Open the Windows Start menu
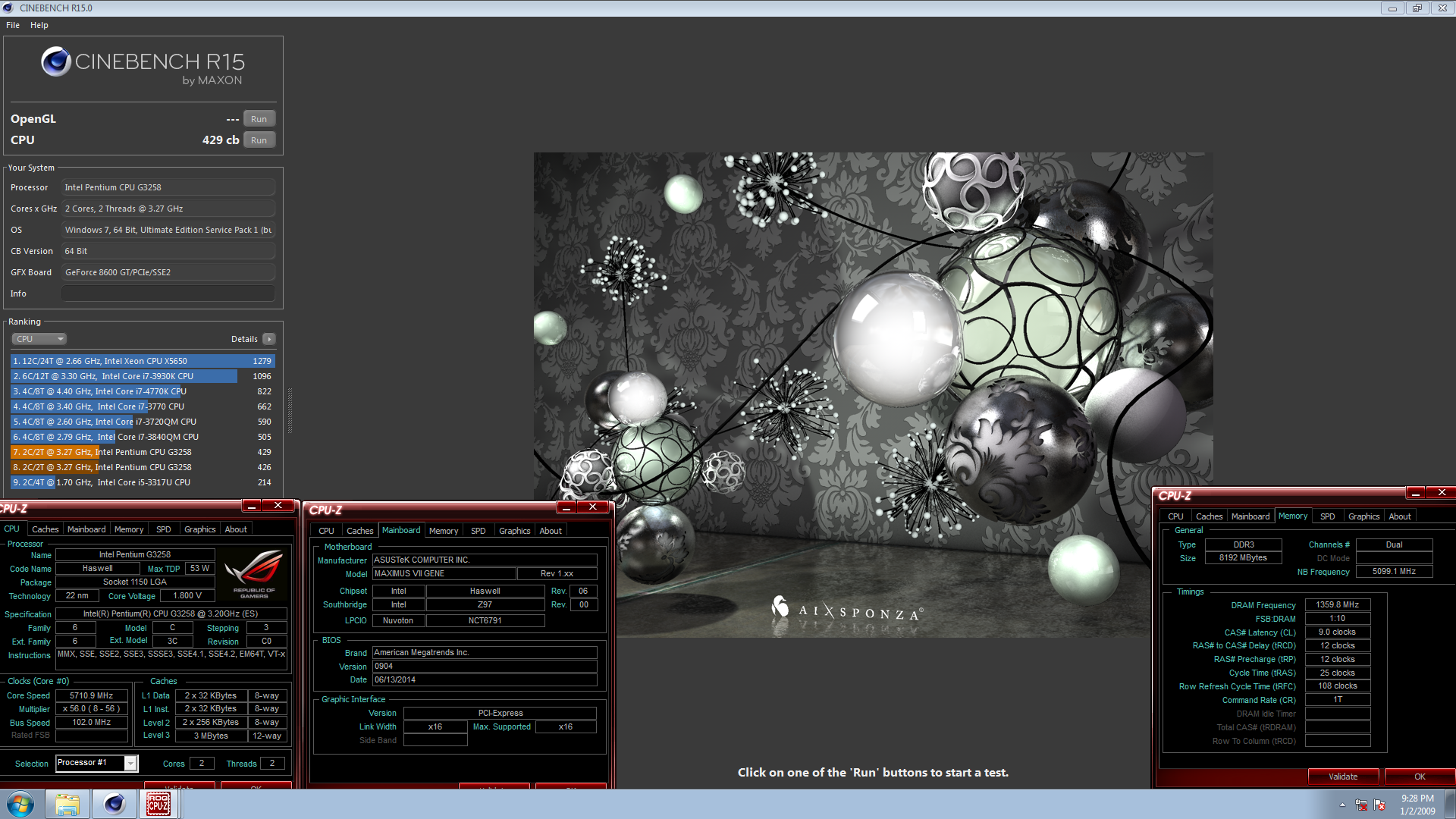 tap(20, 803)
